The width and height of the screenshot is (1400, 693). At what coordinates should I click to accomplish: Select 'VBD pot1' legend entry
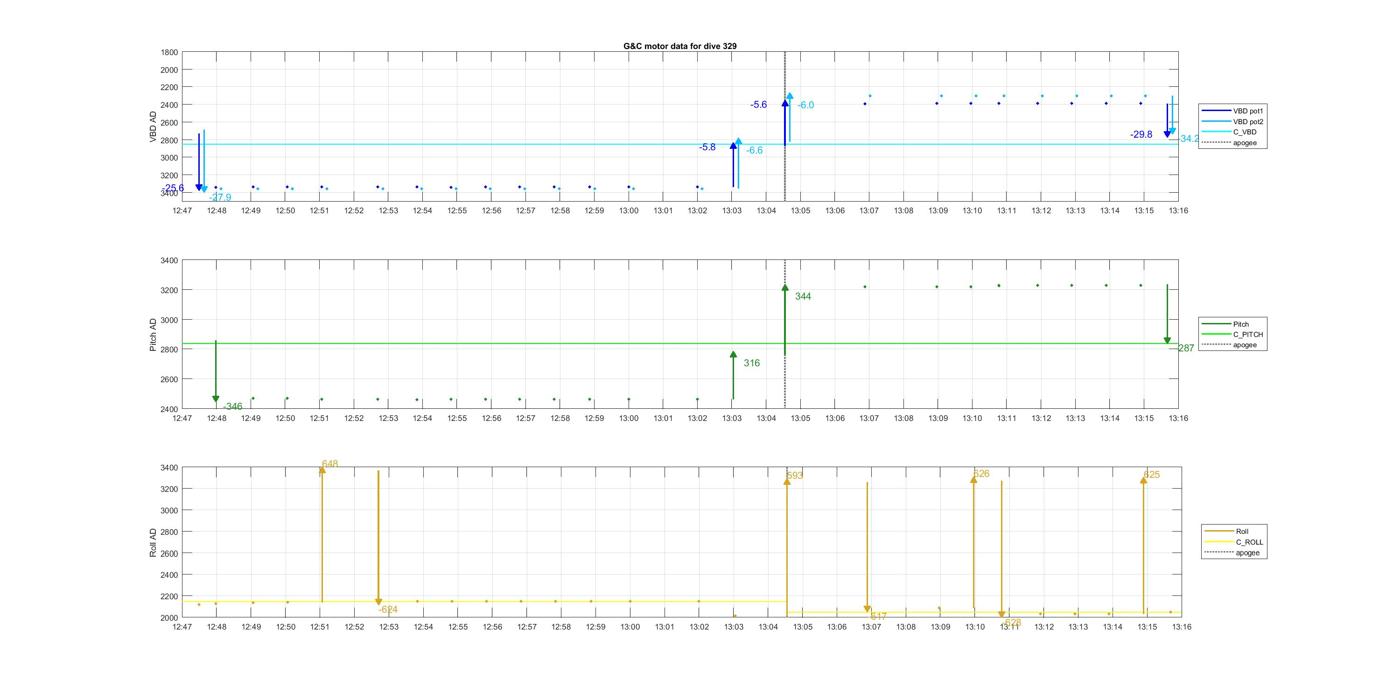[x=1232, y=110]
